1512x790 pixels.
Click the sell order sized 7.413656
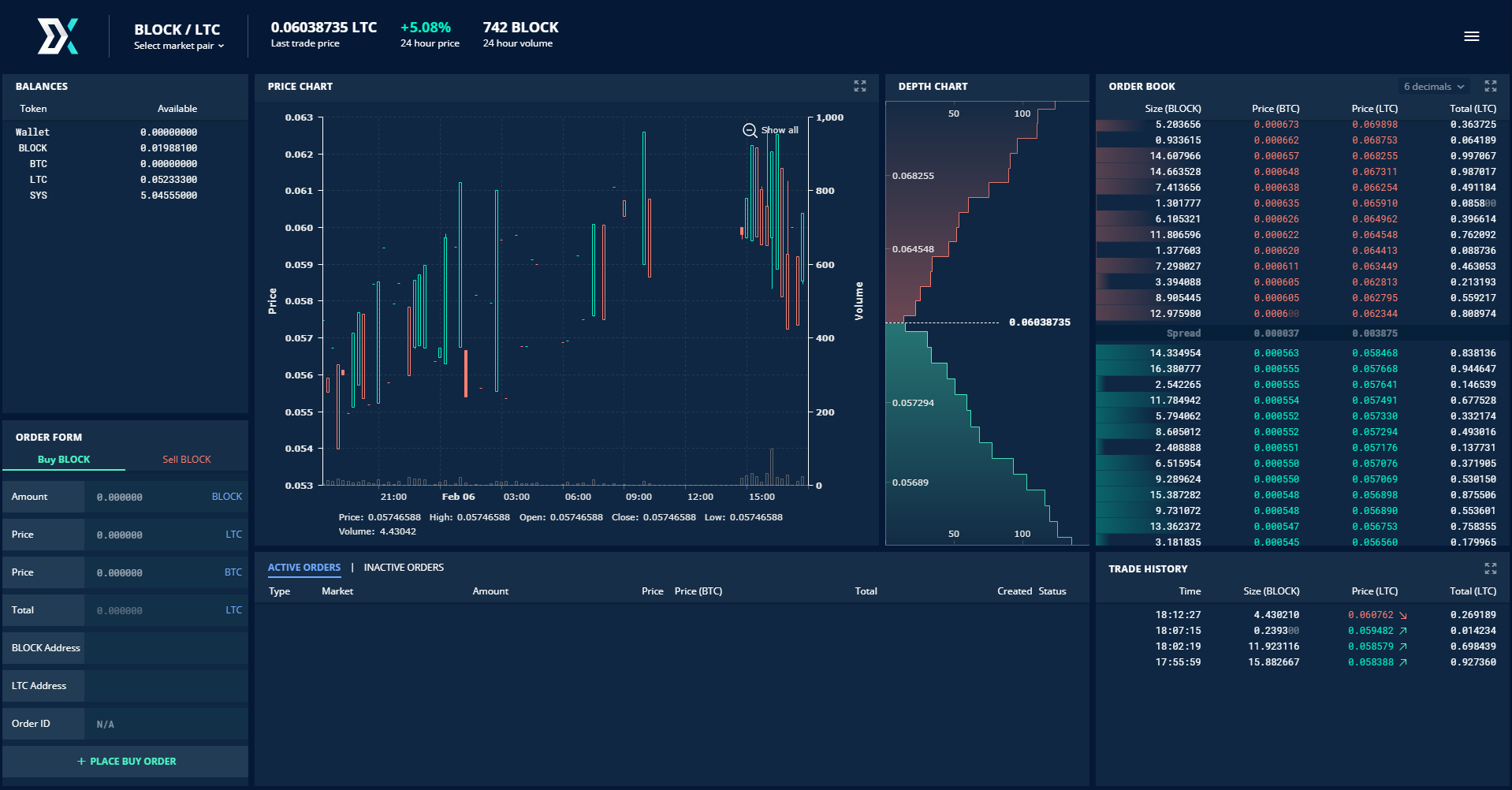coord(1302,188)
